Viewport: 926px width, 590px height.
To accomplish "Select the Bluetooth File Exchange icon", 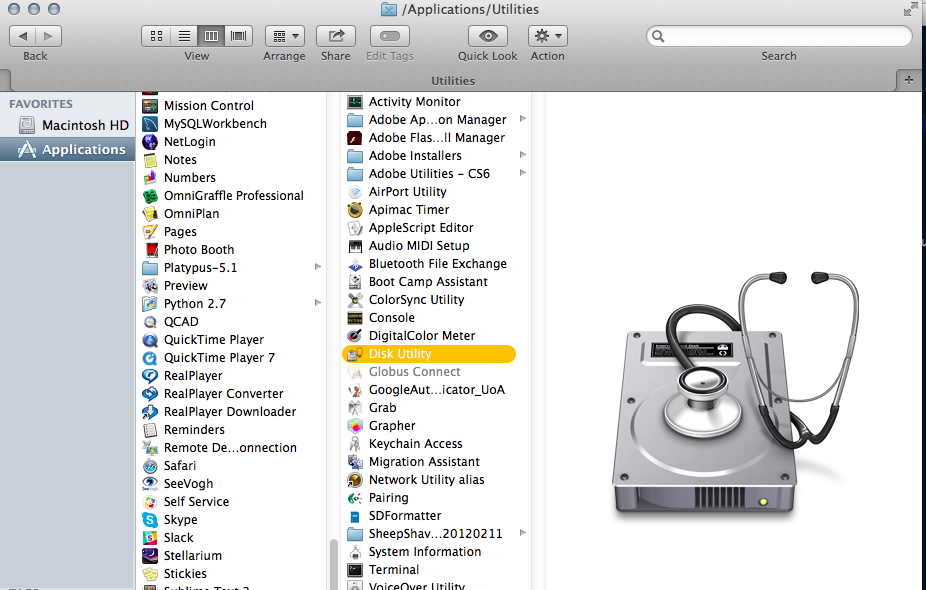I will point(355,264).
